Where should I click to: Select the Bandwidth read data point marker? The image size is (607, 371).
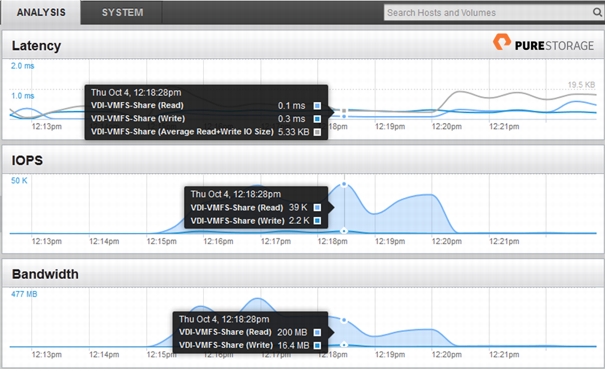pyautogui.click(x=344, y=320)
